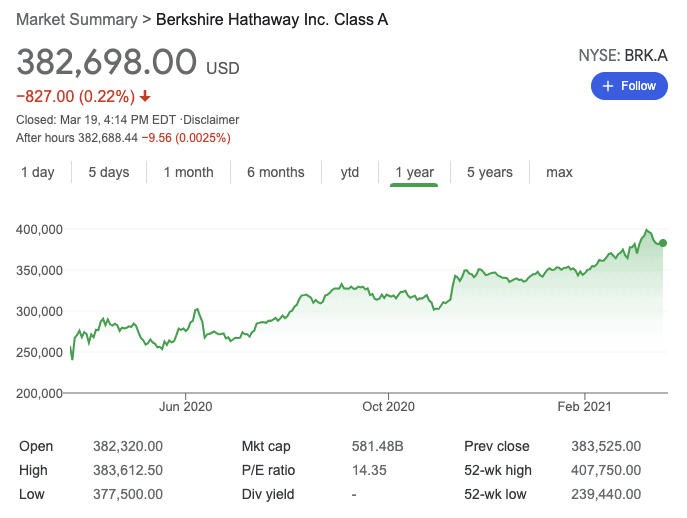Open the Disclaimer link
687x518 pixels.
click(x=211, y=120)
